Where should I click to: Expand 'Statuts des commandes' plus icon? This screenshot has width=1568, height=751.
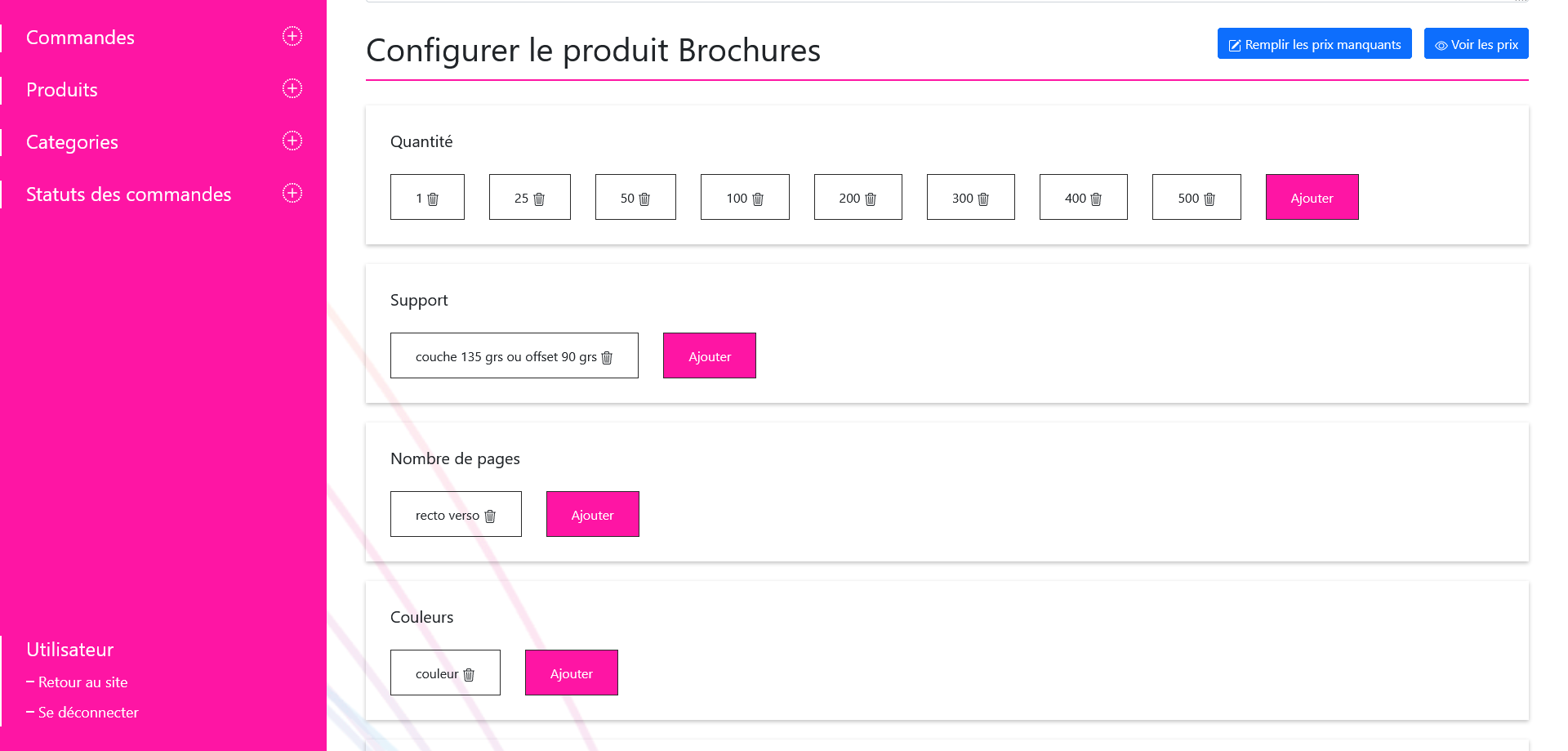[x=292, y=193]
